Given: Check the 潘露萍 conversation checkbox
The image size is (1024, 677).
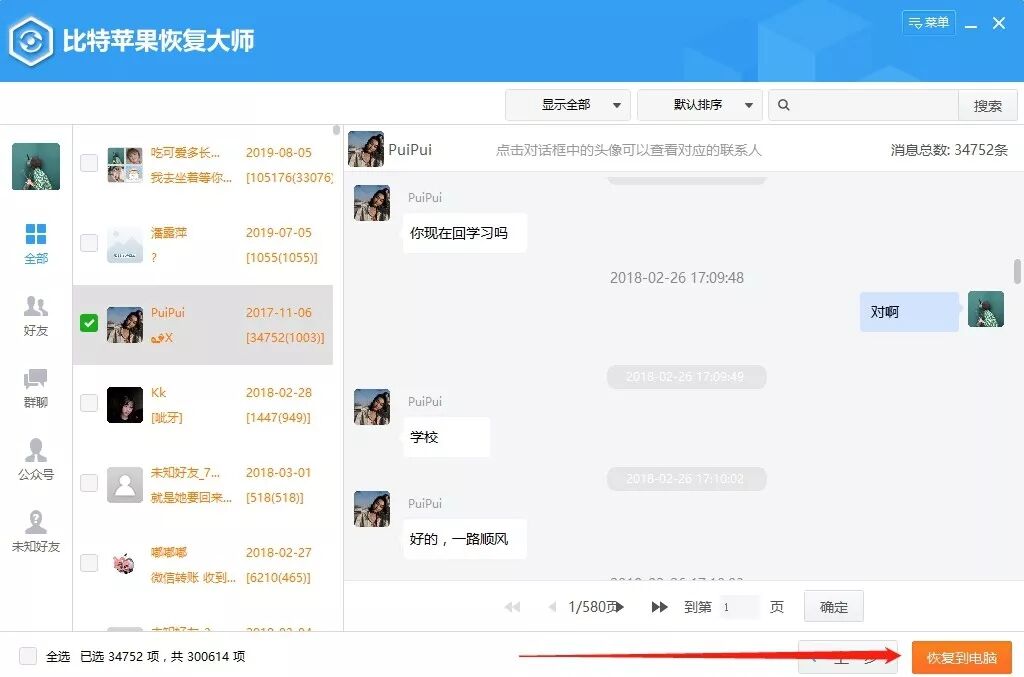Looking at the screenshot, I should click(x=89, y=243).
